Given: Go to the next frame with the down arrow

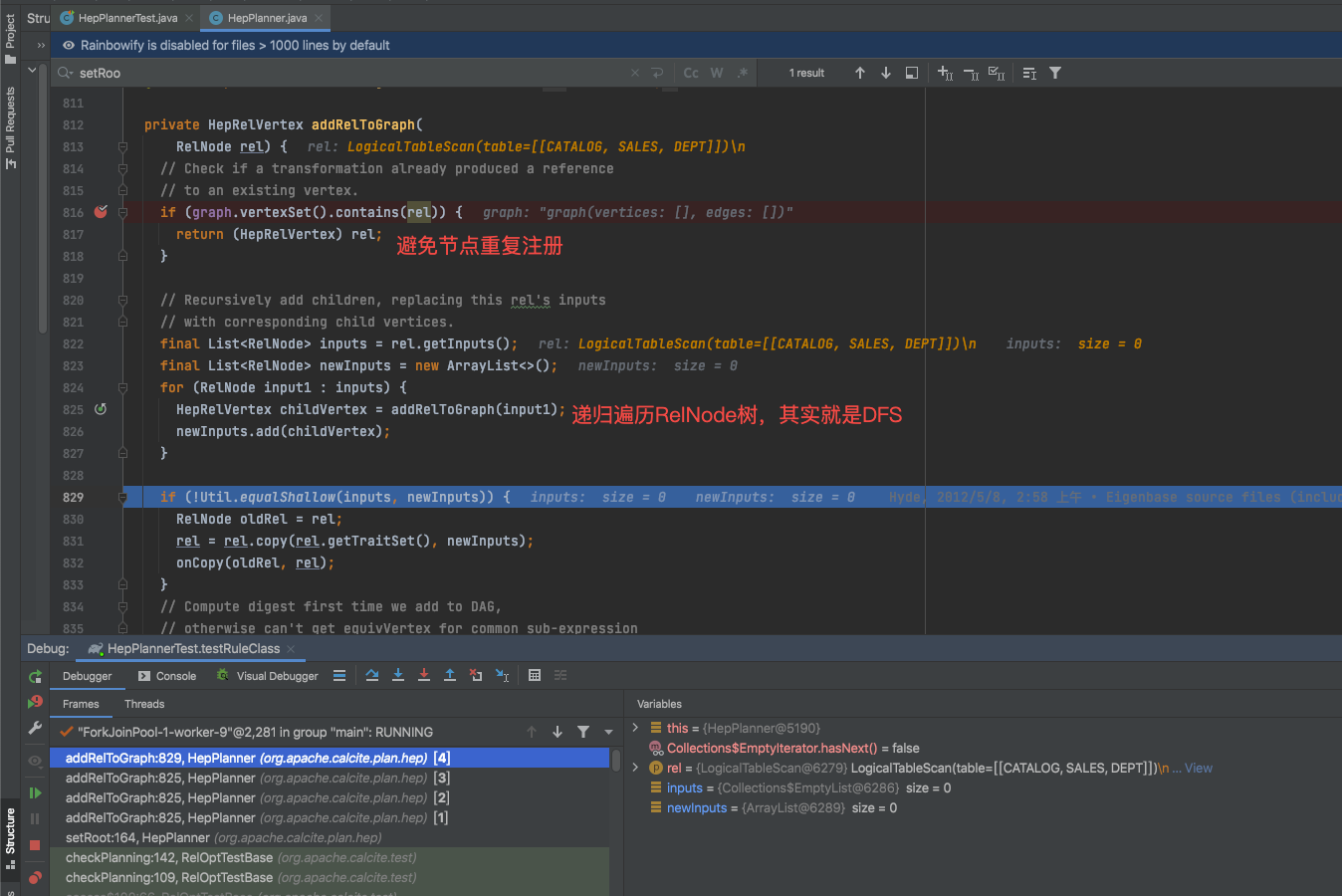Looking at the screenshot, I should coord(558,732).
